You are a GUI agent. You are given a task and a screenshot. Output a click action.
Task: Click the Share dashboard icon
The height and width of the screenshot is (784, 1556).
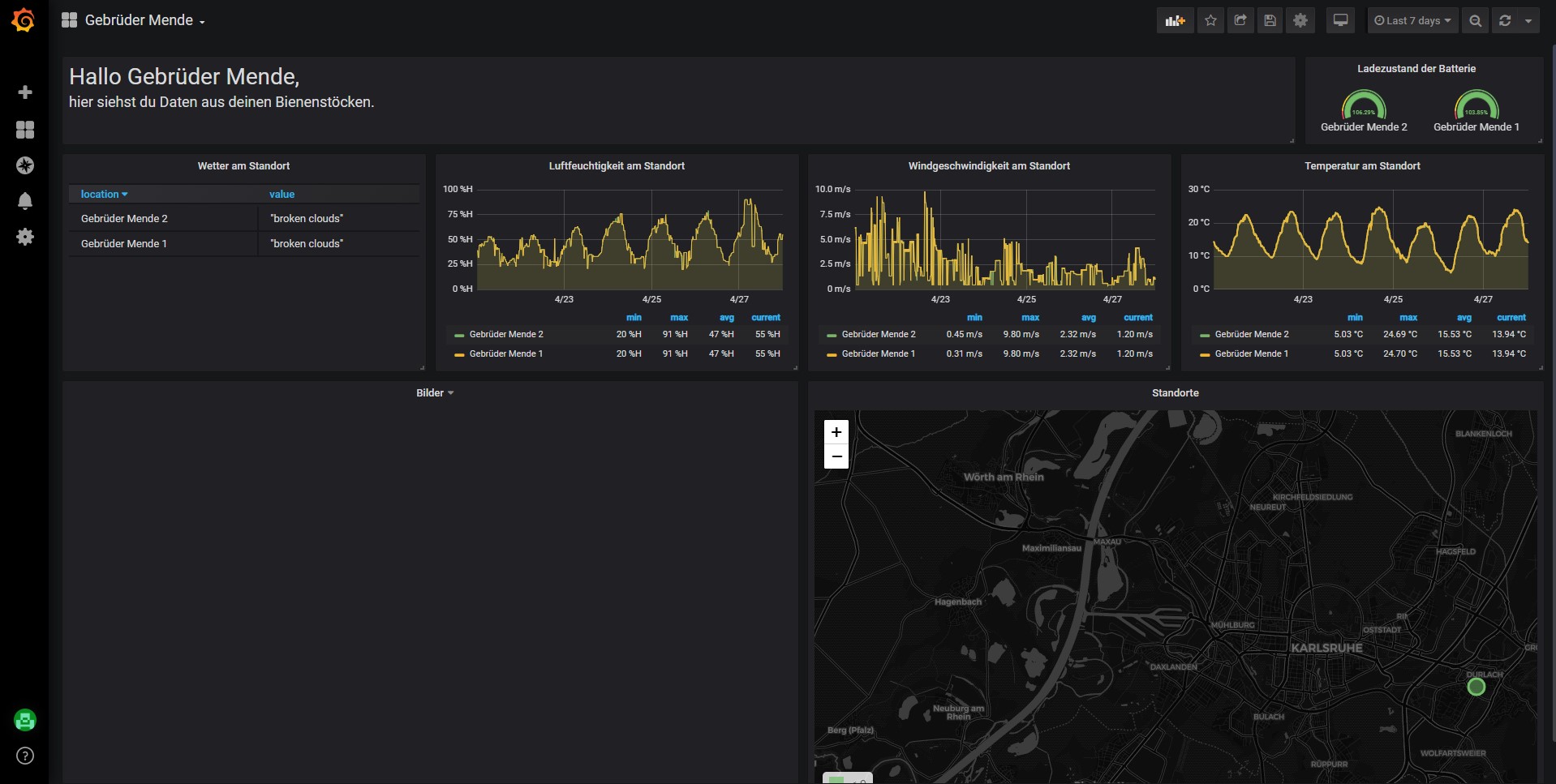tap(1240, 20)
